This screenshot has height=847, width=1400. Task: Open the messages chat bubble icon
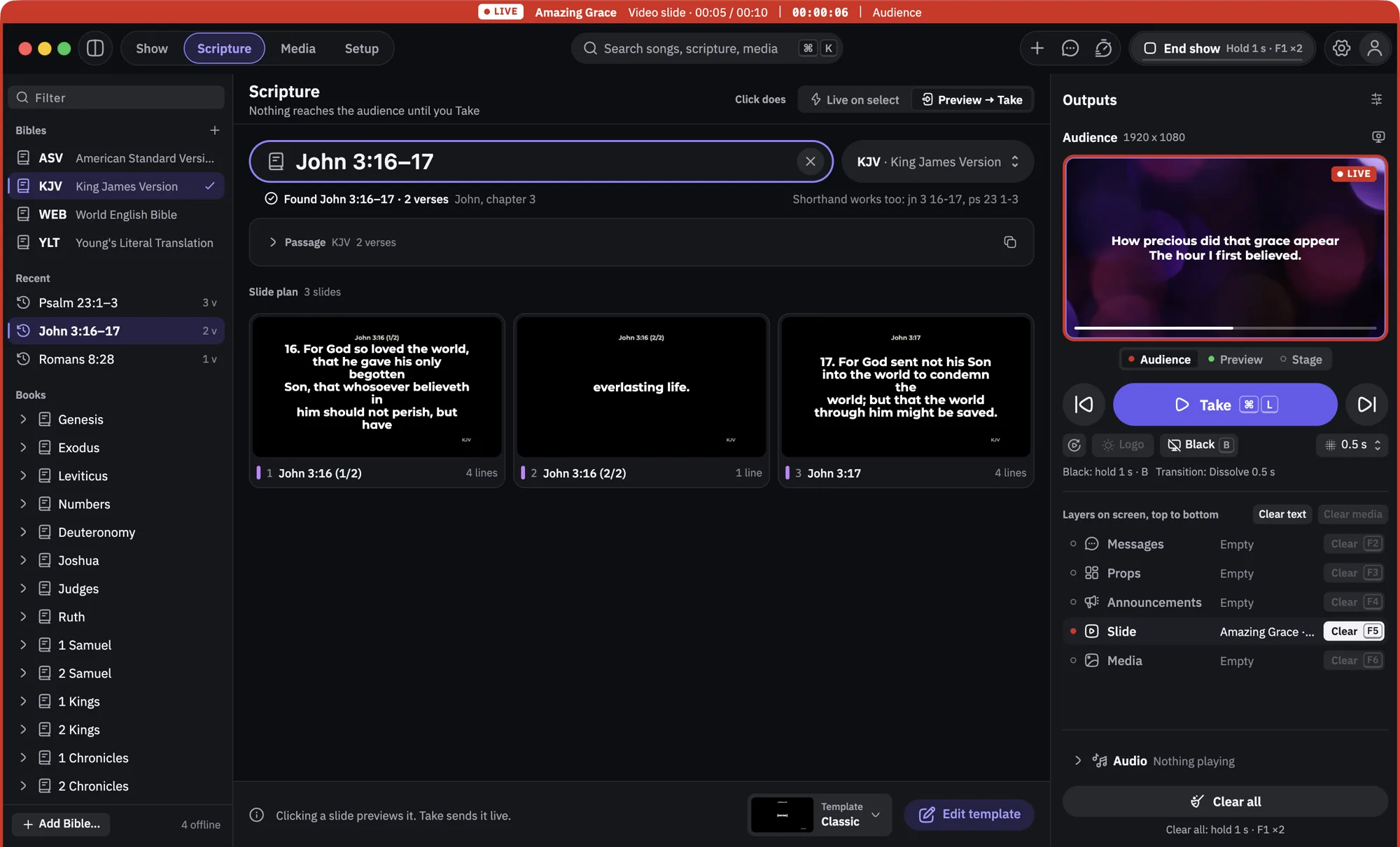[1070, 48]
